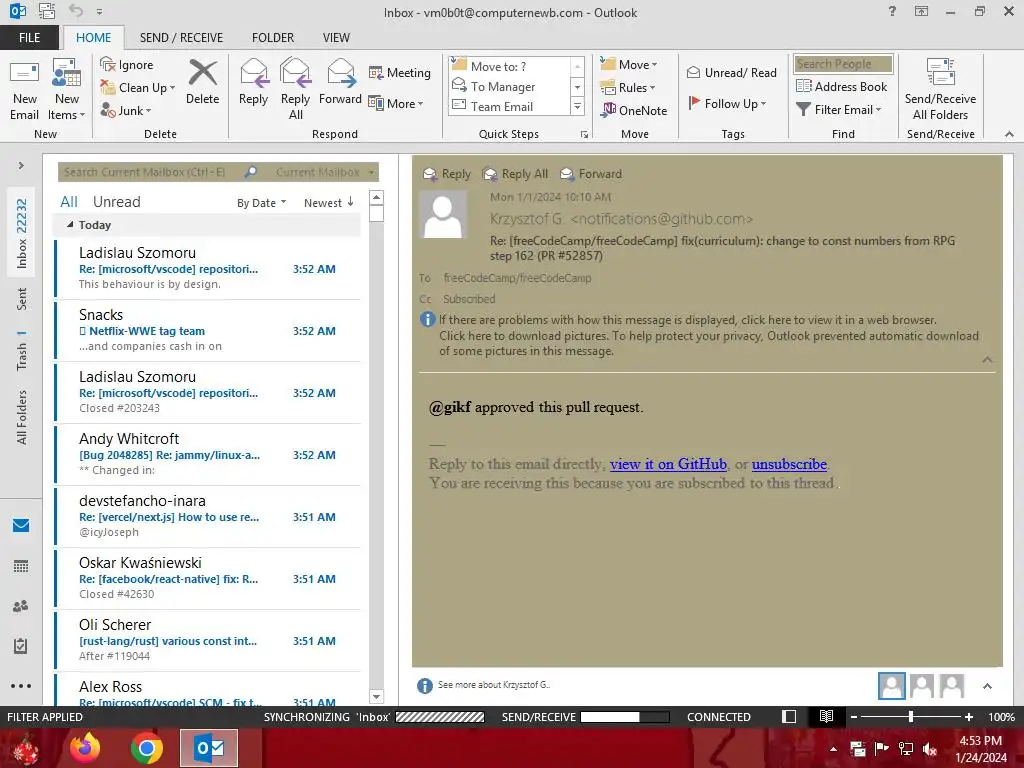Reply with a Meeting

[400, 72]
